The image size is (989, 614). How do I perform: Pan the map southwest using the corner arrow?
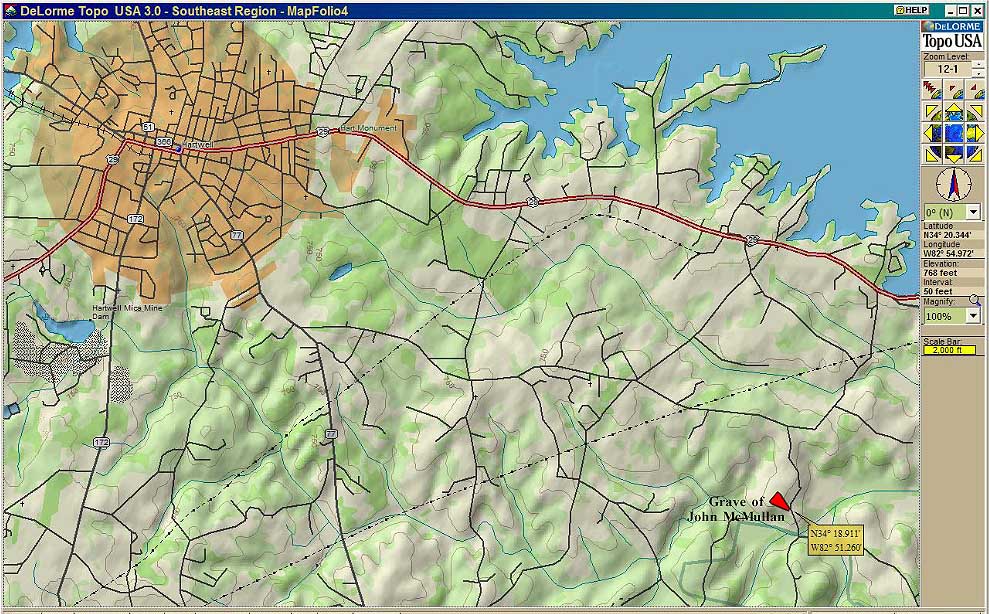tap(932, 153)
